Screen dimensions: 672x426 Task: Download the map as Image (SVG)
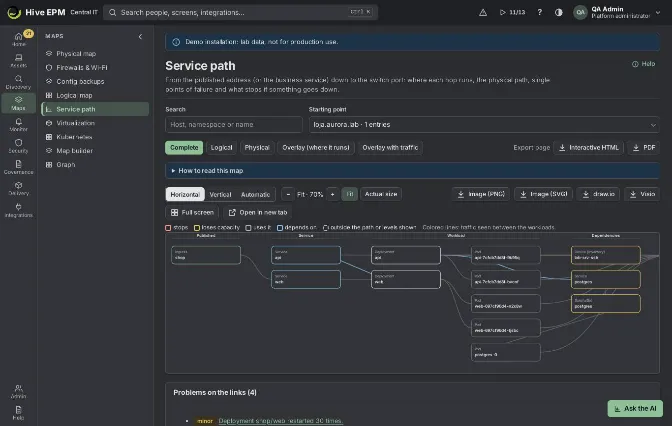point(543,194)
